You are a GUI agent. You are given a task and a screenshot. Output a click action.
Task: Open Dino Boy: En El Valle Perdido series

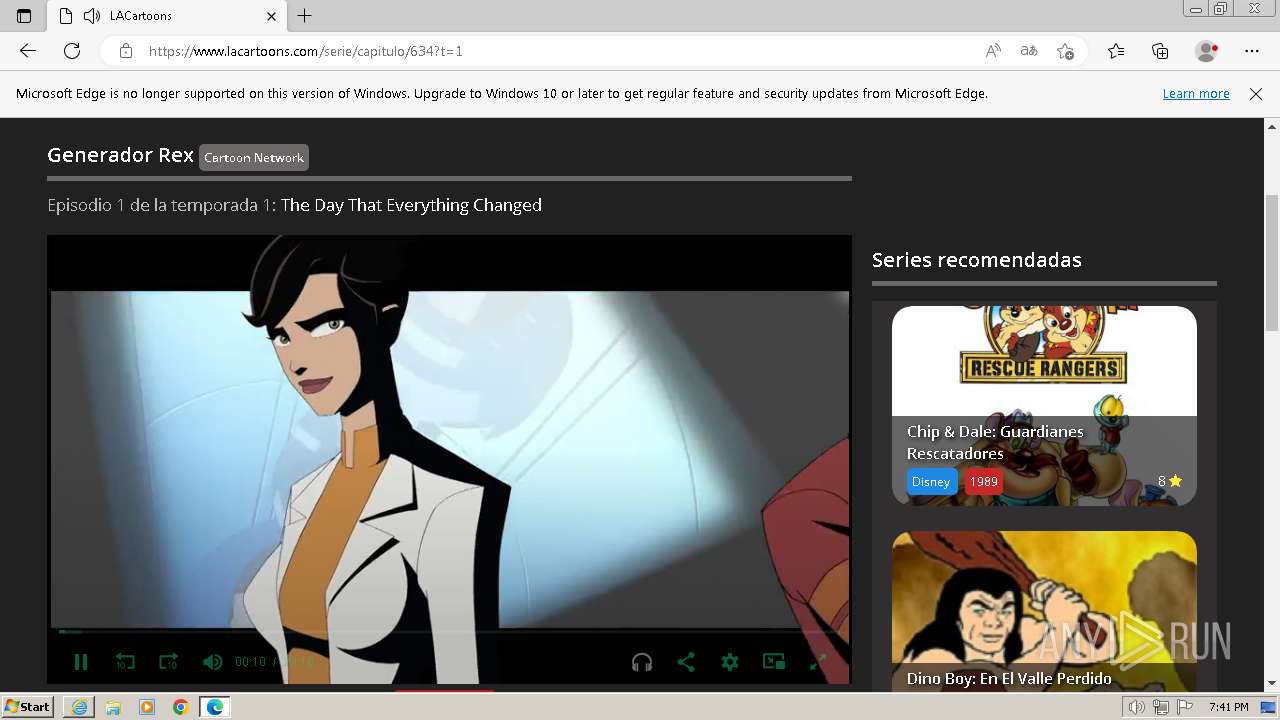pos(1044,612)
